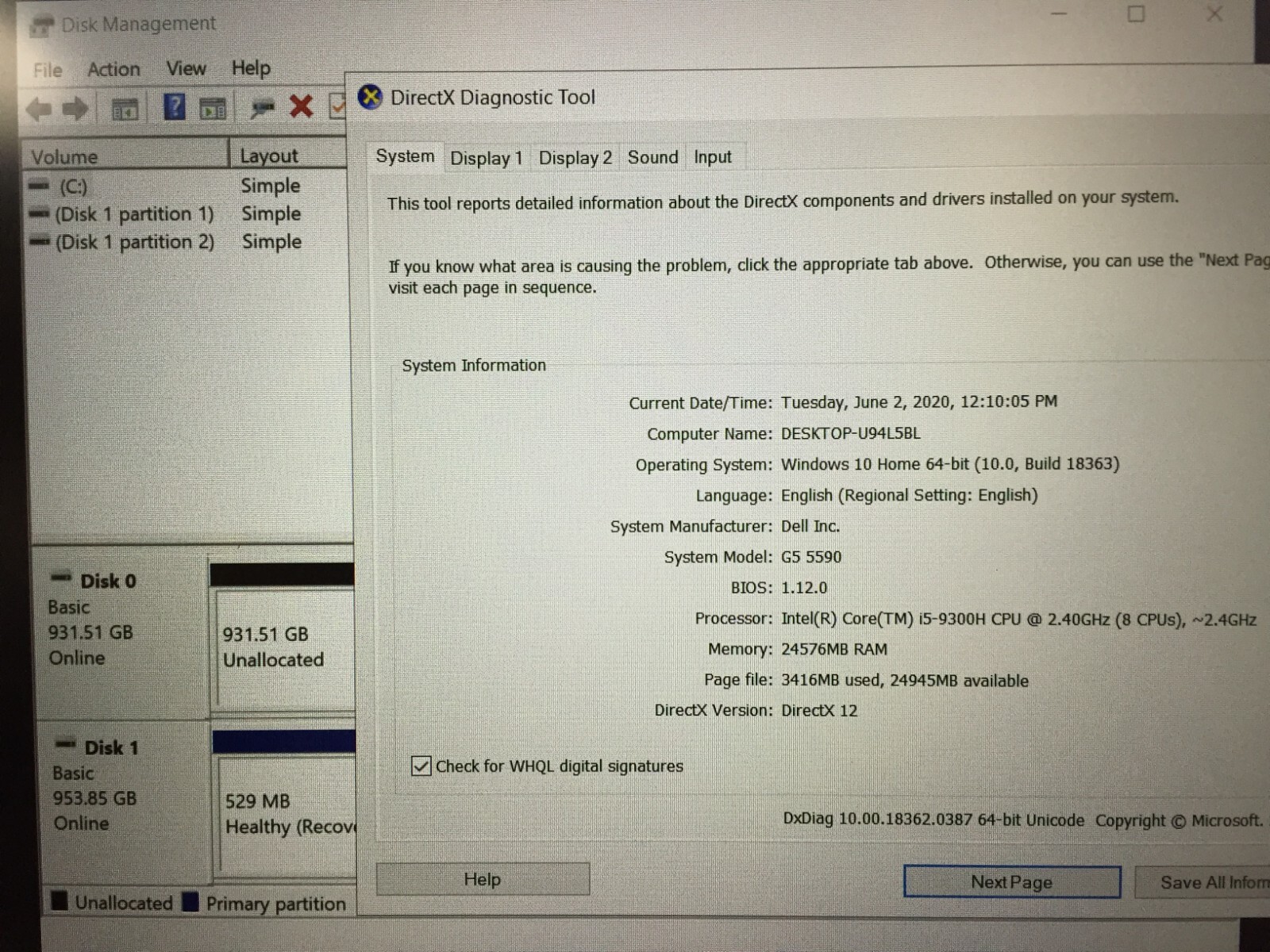The image size is (1270, 952).
Task: Toggle Show/Hide Console Tree icon in Disk Management
Action: coord(125,109)
